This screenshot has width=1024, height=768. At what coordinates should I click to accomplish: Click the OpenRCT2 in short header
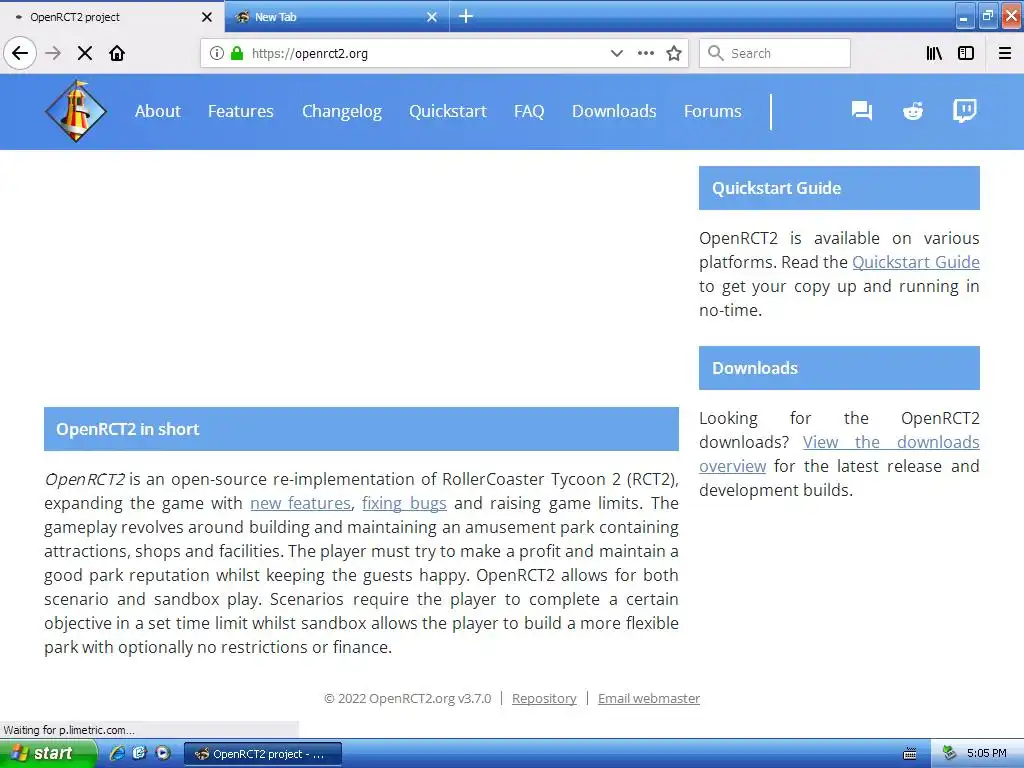(361, 429)
